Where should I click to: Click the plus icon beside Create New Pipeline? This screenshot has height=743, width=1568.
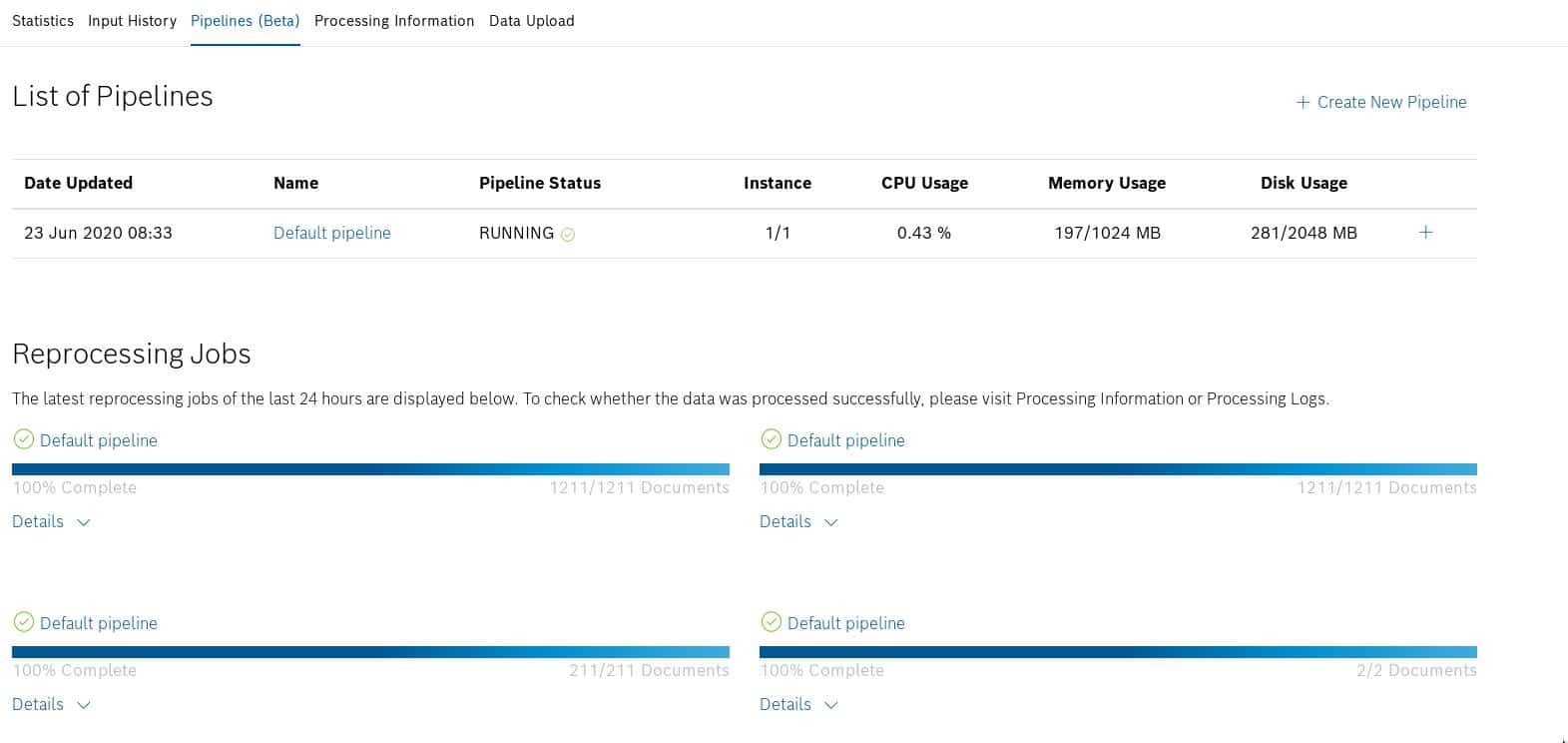click(x=1303, y=102)
